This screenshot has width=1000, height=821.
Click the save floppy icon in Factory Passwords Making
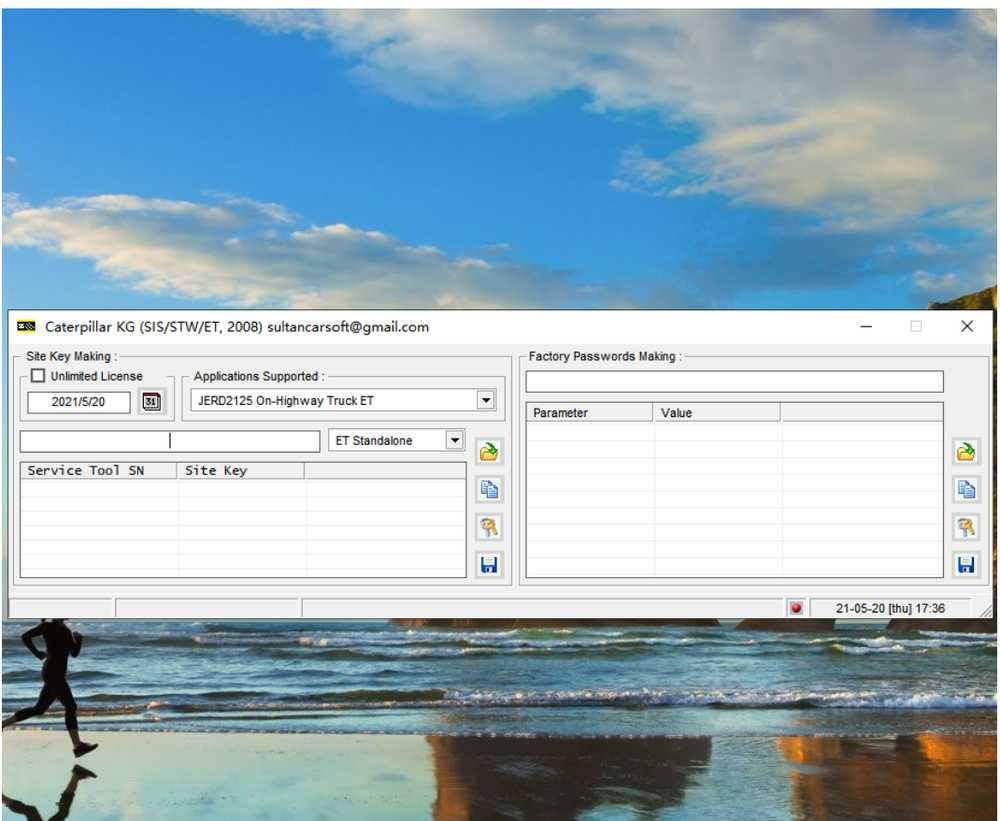(x=966, y=565)
